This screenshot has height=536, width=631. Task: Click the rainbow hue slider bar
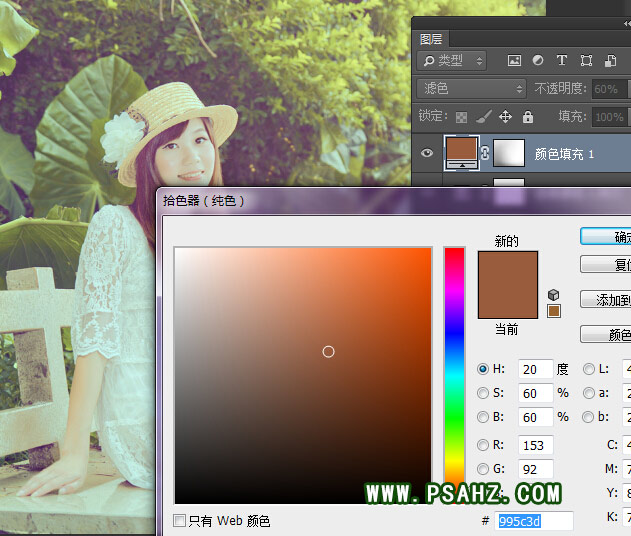click(455, 360)
